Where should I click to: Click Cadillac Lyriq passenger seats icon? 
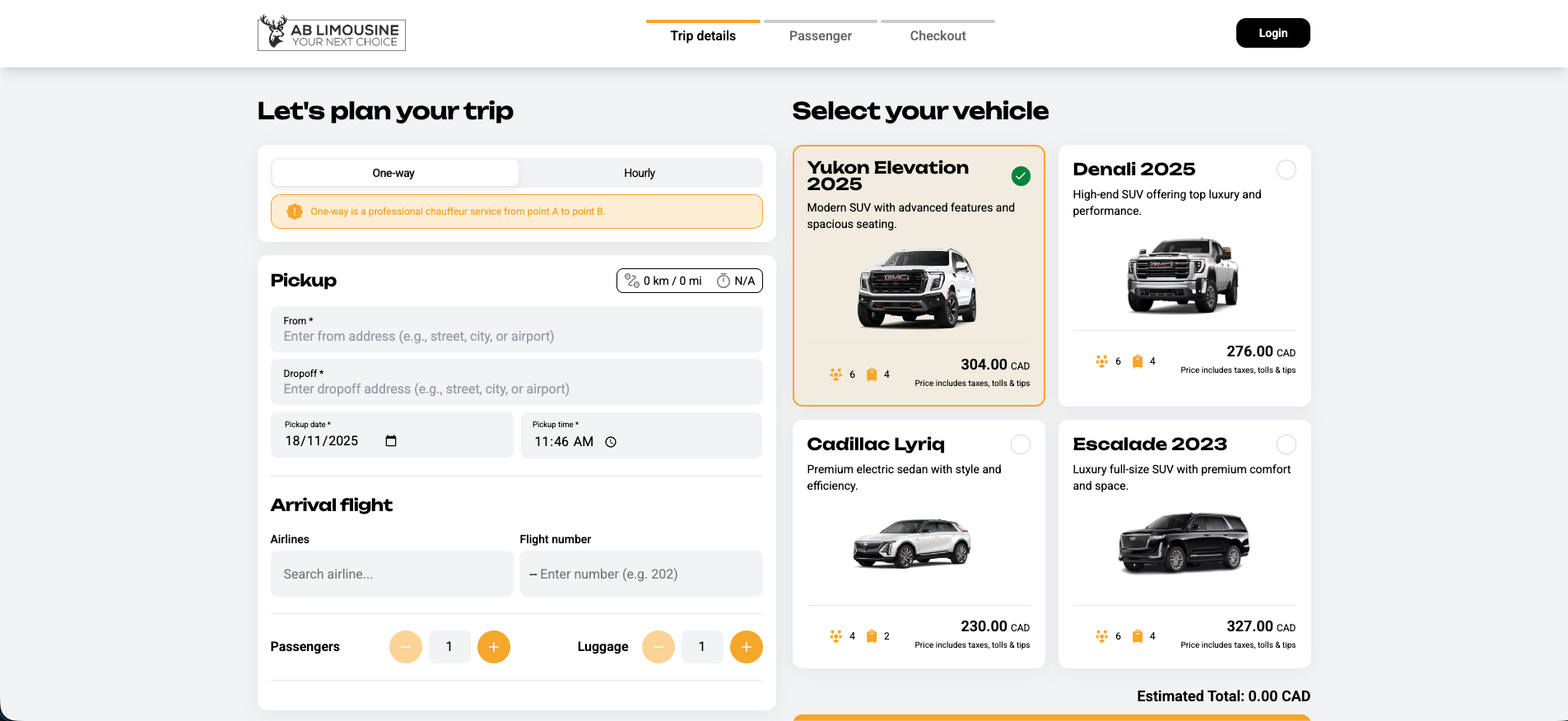tap(836, 636)
